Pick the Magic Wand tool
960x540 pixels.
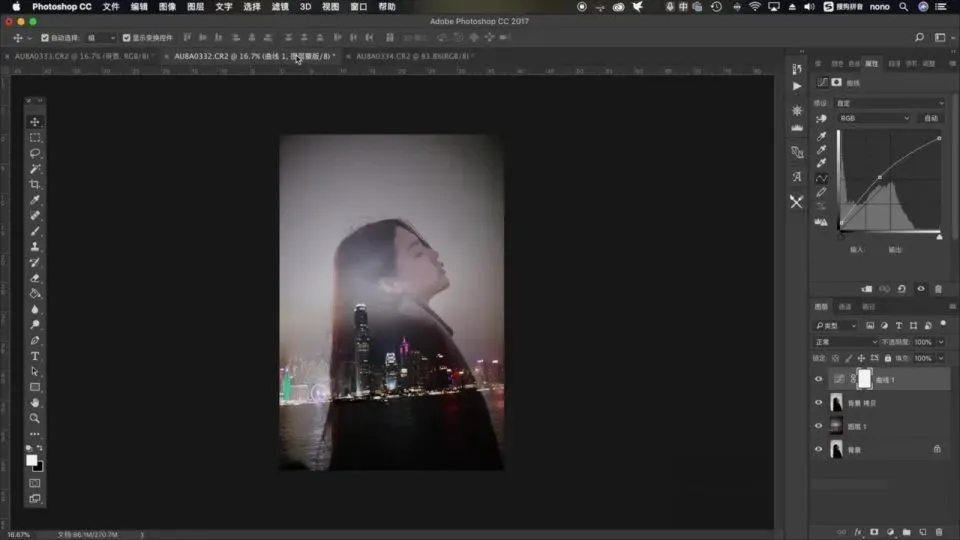point(35,169)
